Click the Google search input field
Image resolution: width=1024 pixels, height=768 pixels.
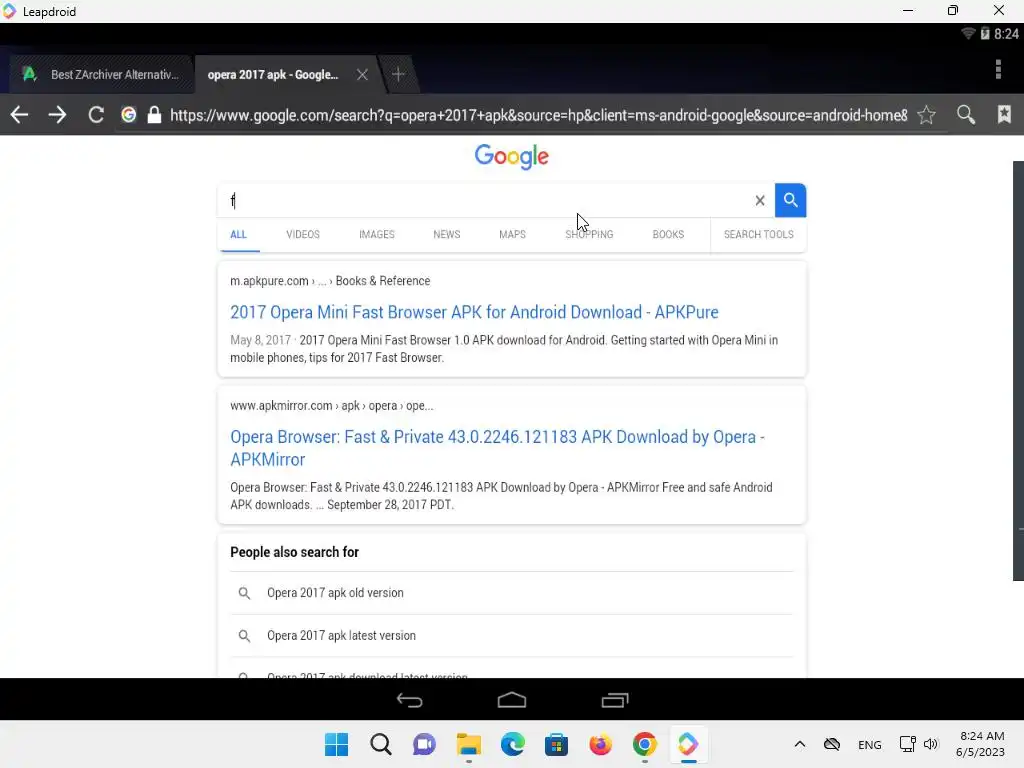[487, 200]
